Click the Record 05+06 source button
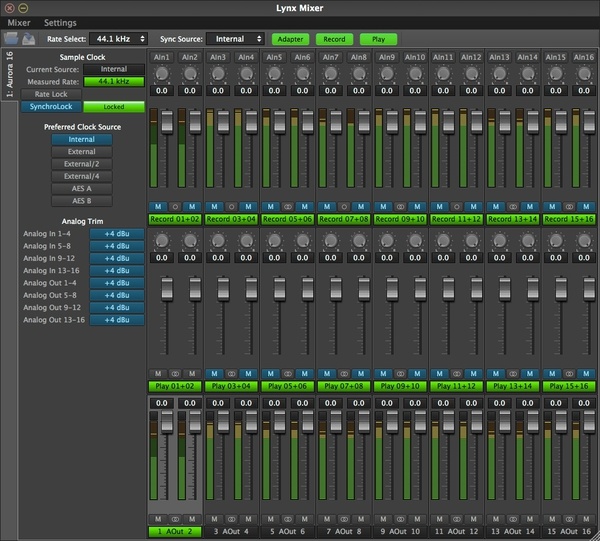Screen dimensions: 600x541 288,218
